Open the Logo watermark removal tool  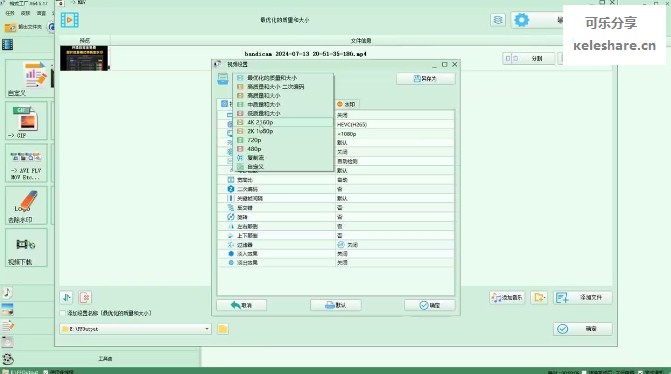26,205
